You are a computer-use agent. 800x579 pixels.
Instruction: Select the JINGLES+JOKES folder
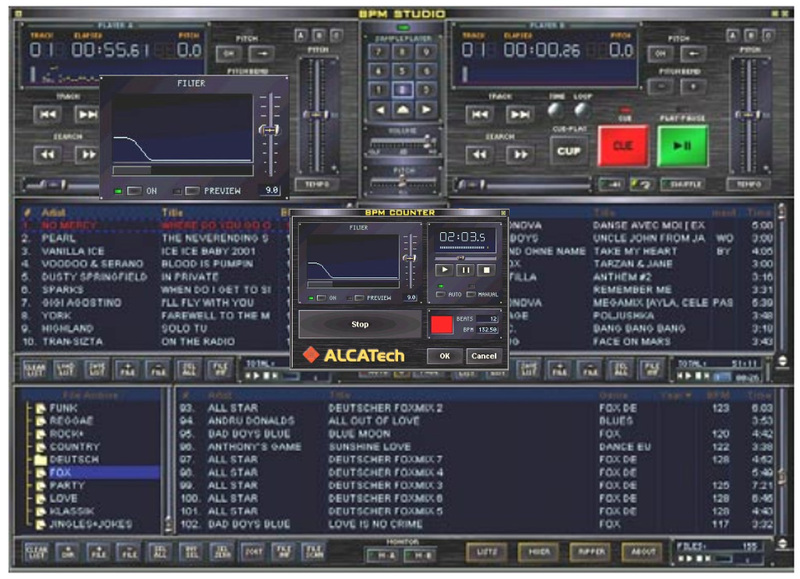tap(90, 524)
